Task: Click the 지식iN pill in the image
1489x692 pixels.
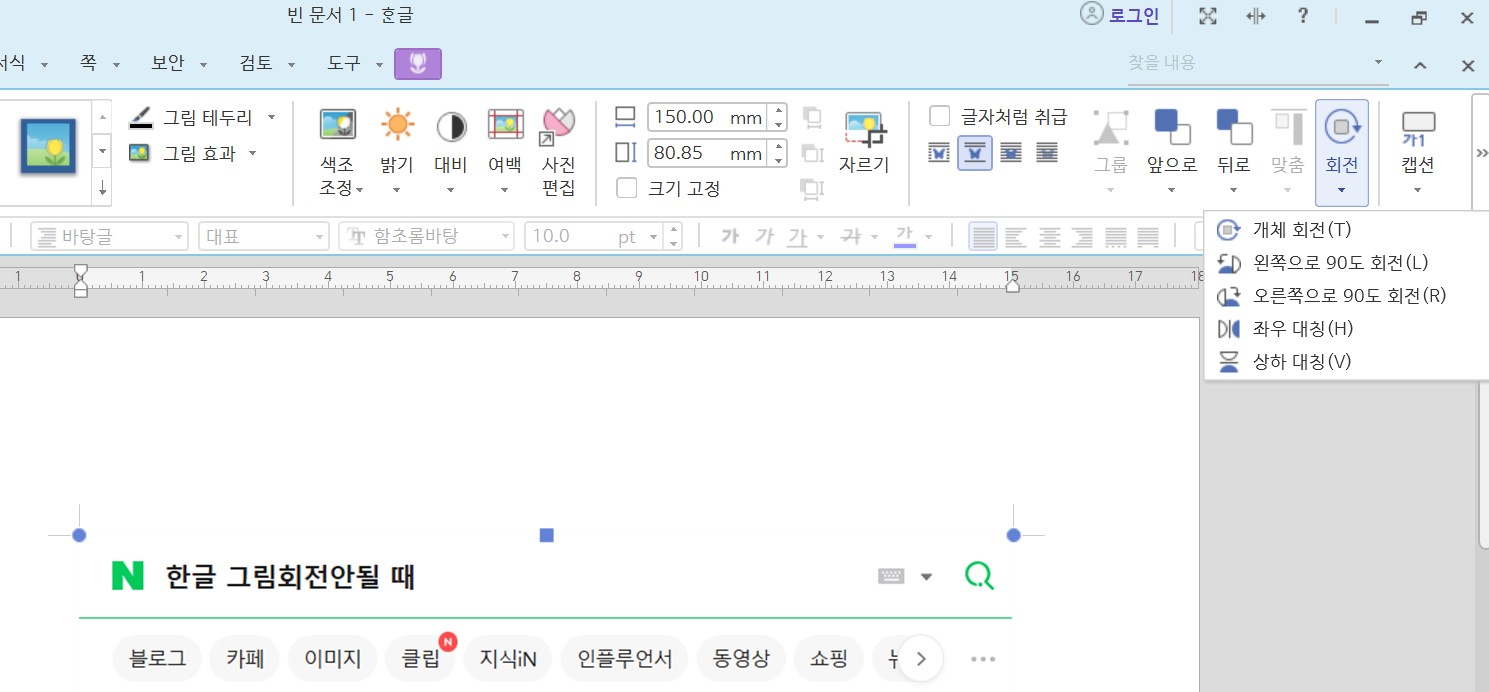Action: click(x=508, y=659)
